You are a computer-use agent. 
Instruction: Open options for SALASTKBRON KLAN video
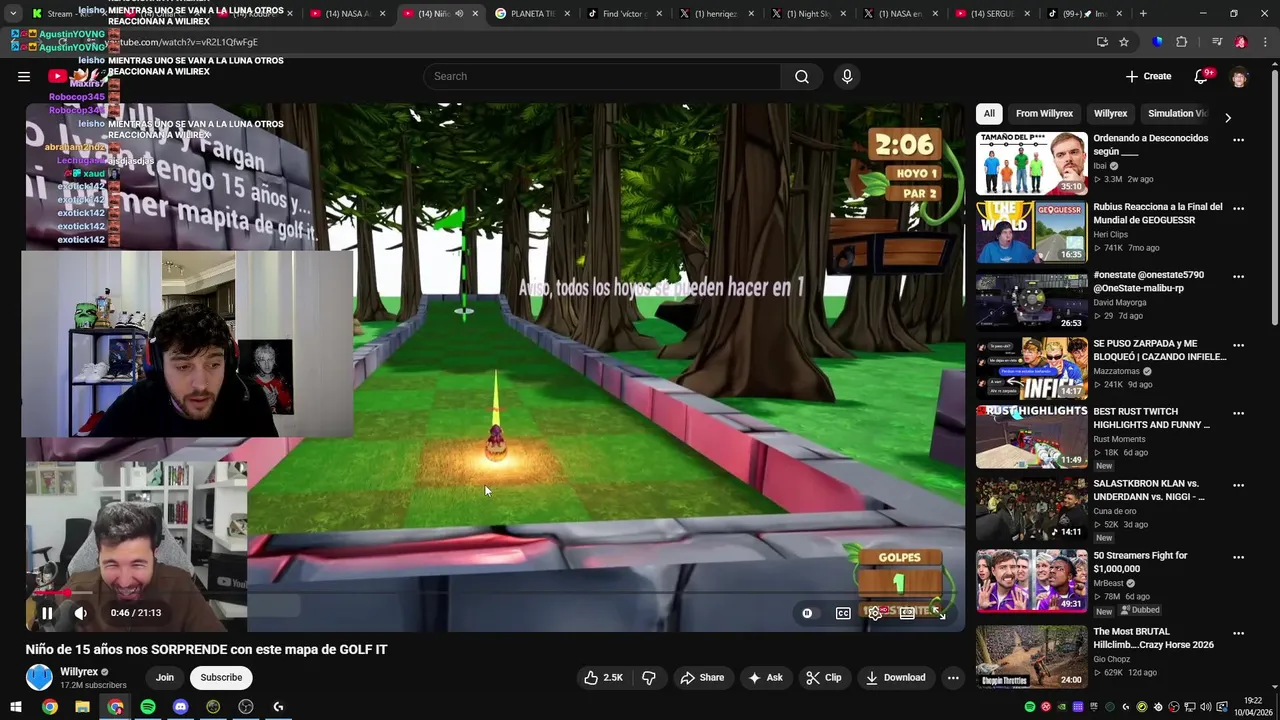tap(1239, 485)
